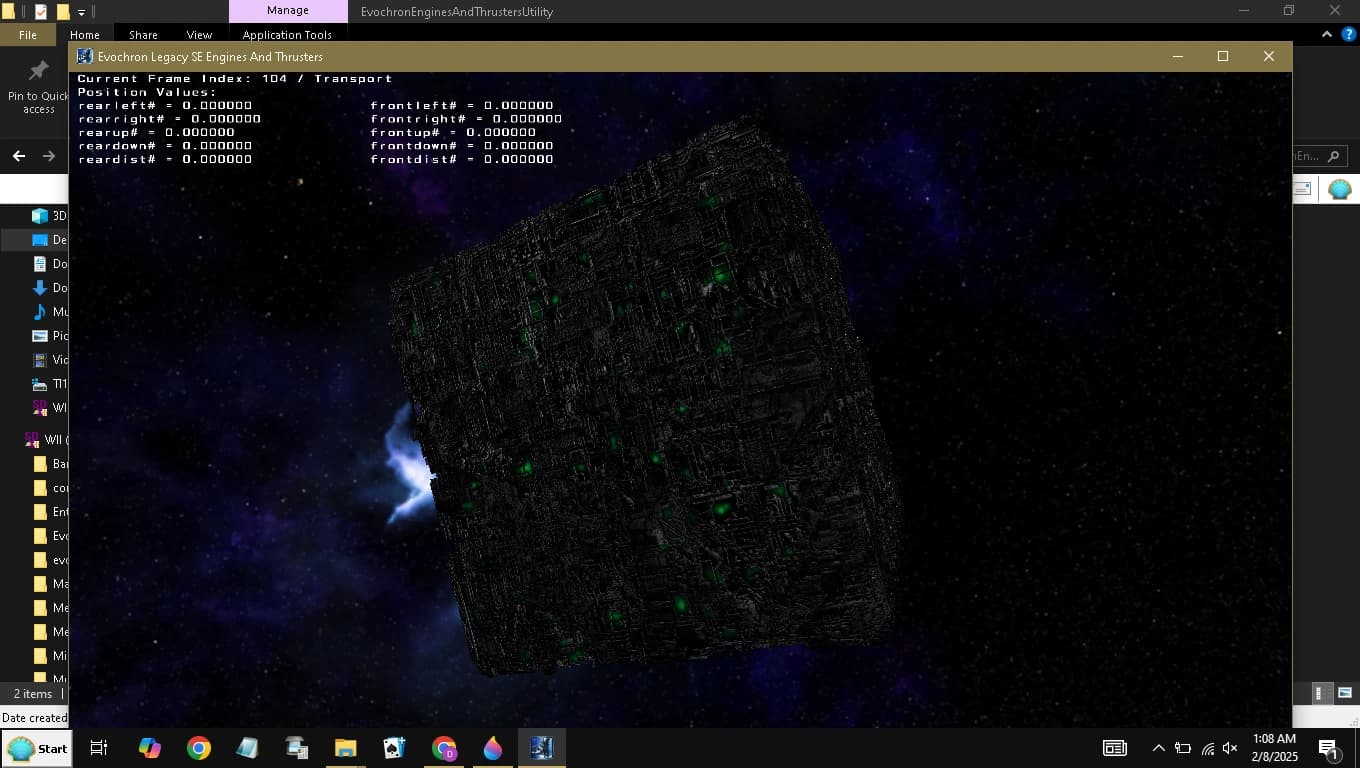Click the 'reardown# = 0.000000' value
Image resolution: width=1360 pixels, height=768 pixels.
click(165, 146)
